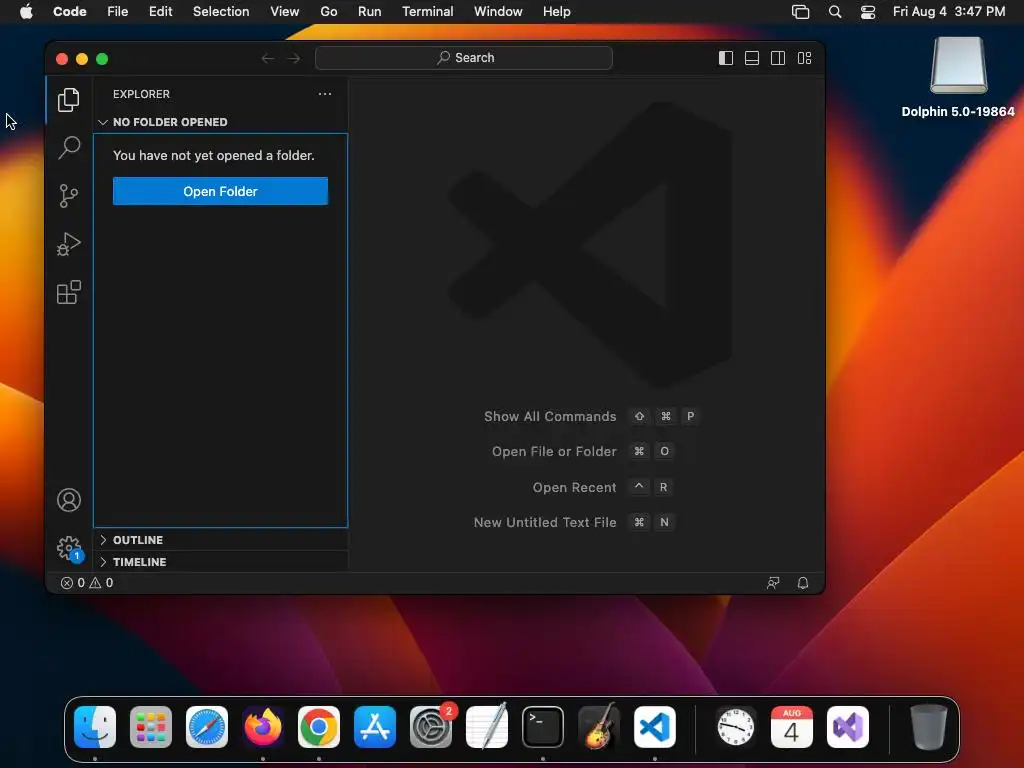
Task: Open the Run menu
Action: point(370,12)
